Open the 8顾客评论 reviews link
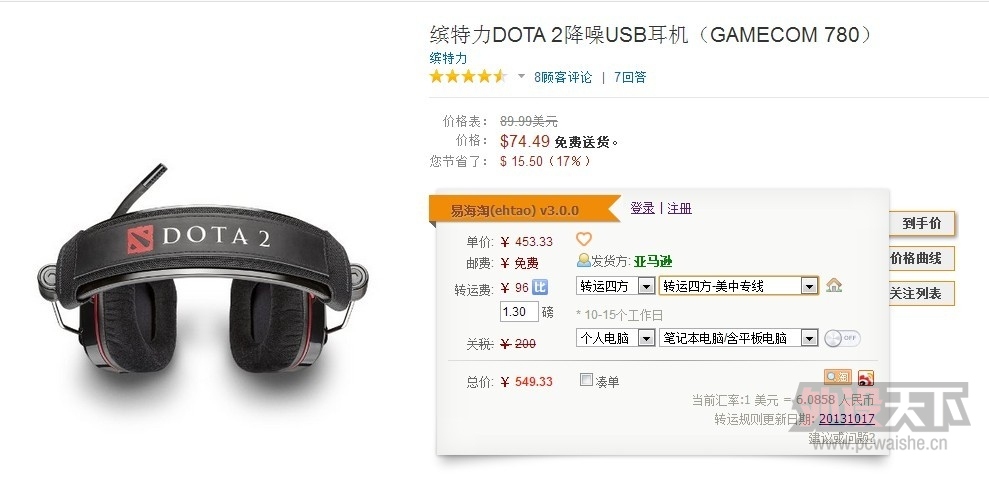 (563, 78)
